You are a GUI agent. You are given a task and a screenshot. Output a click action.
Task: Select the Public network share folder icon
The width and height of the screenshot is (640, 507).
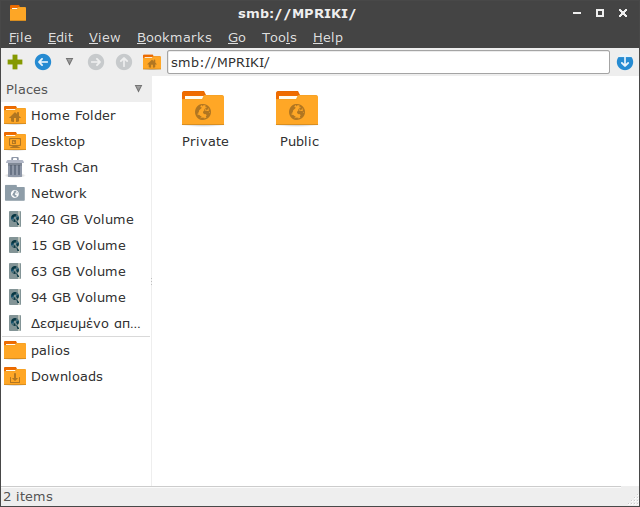pyautogui.click(x=297, y=108)
